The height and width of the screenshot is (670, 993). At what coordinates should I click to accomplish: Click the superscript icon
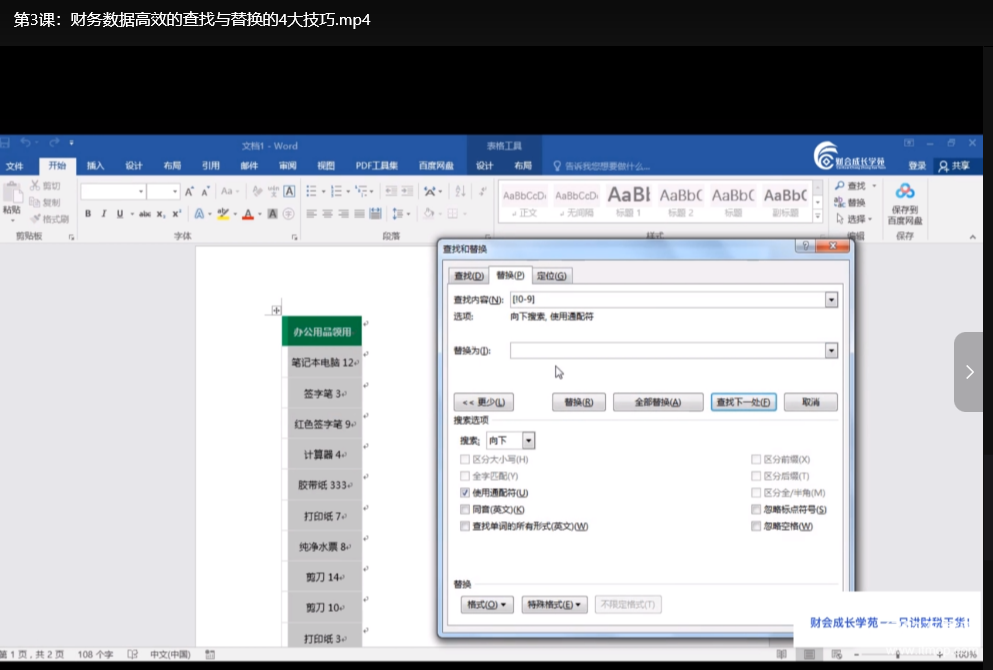[177, 214]
